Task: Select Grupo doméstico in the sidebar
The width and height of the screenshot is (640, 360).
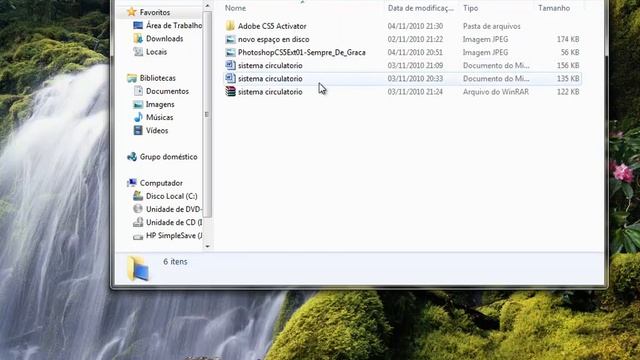Action: click(x=169, y=157)
